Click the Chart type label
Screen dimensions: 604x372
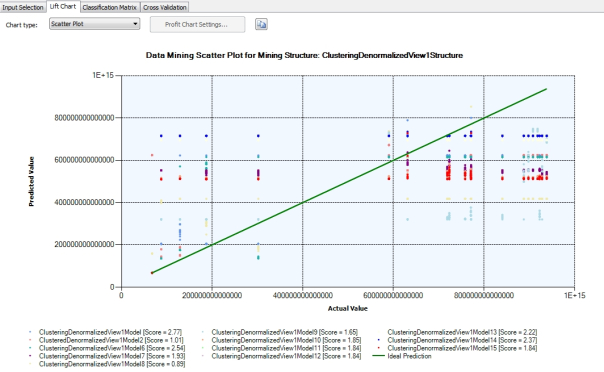(x=22, y=25)
